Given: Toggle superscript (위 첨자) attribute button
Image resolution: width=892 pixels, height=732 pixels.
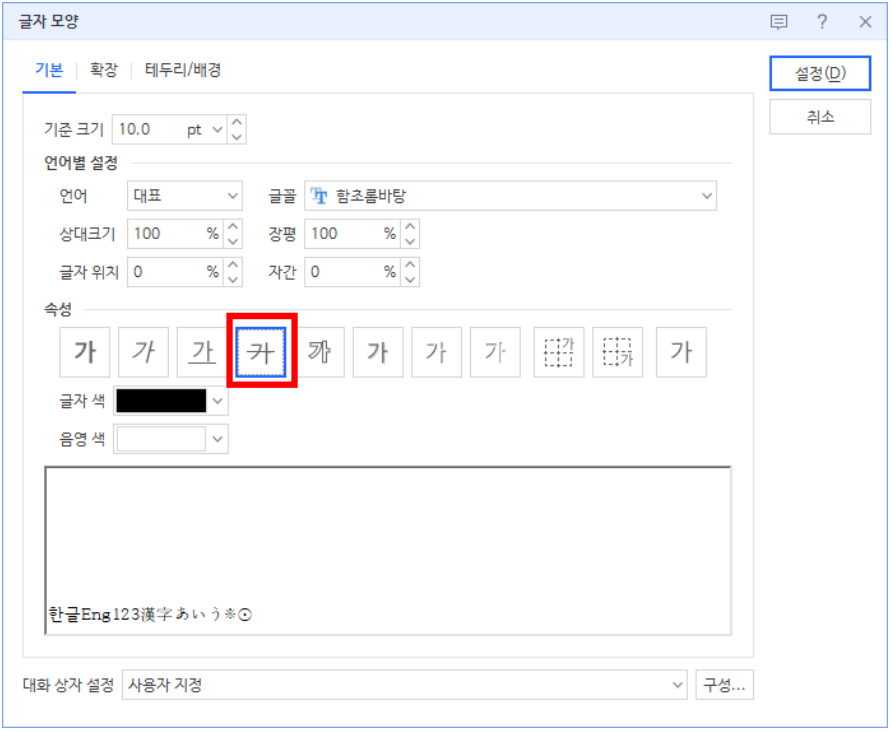Looking at the screenshot, I should 559,352.
